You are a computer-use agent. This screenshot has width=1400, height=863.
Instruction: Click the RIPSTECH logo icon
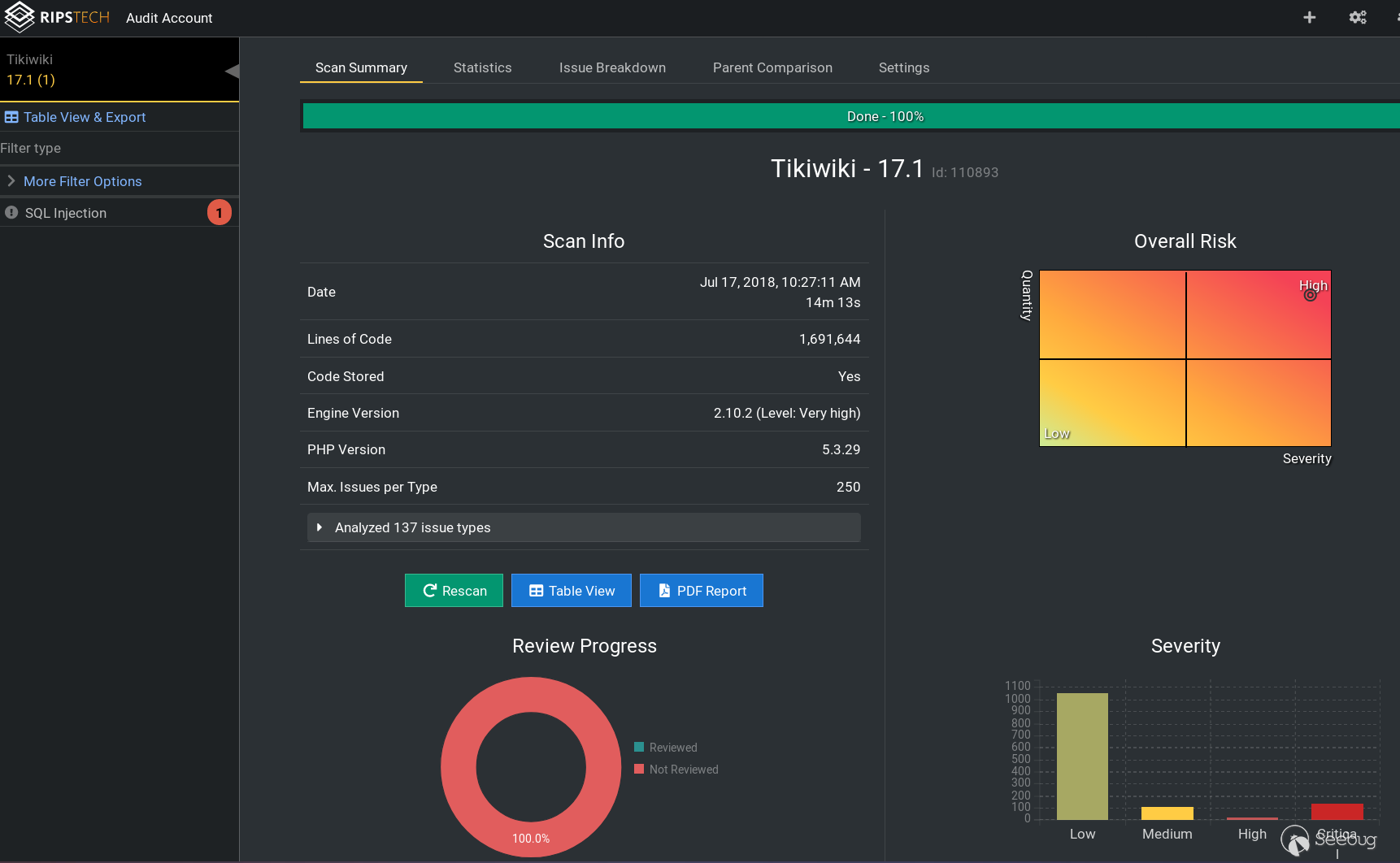(x=20, y=17)
